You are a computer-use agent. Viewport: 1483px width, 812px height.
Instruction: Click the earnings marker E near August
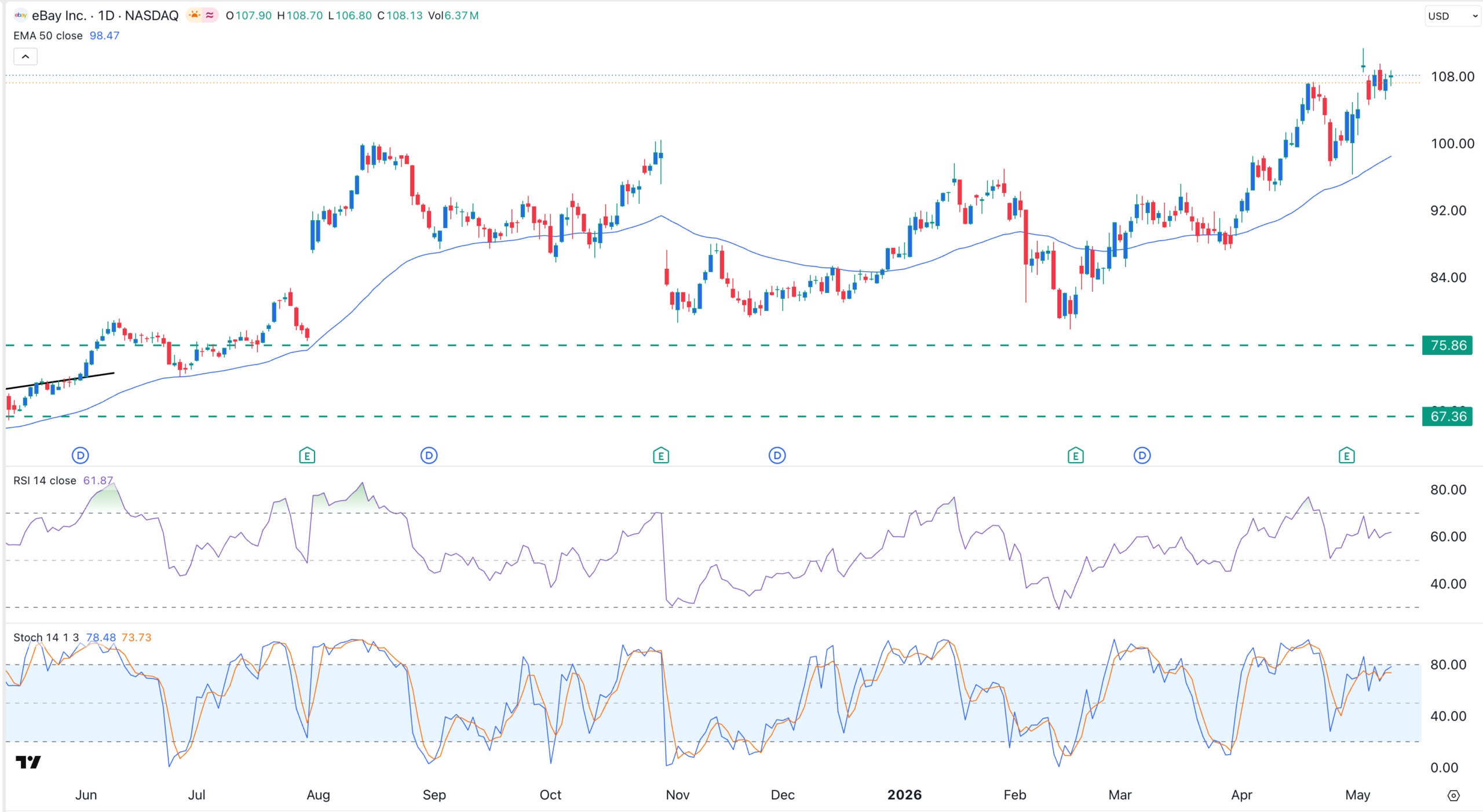coord(307,456)
